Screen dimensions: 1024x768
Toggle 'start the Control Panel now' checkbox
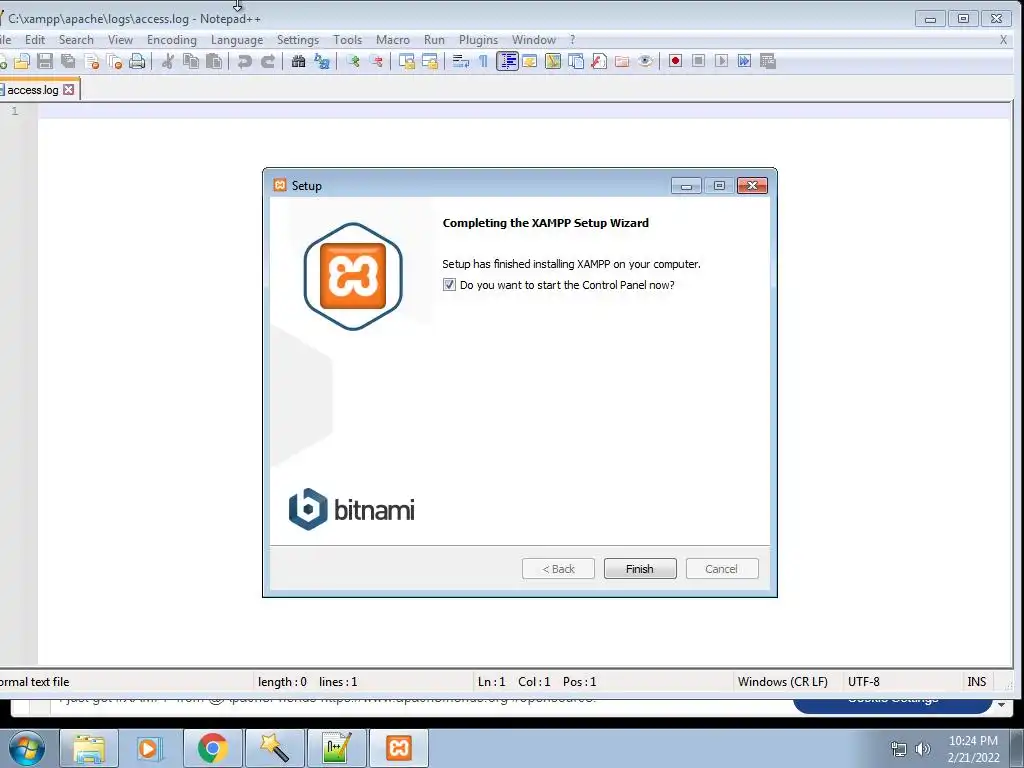pos(449,285)
